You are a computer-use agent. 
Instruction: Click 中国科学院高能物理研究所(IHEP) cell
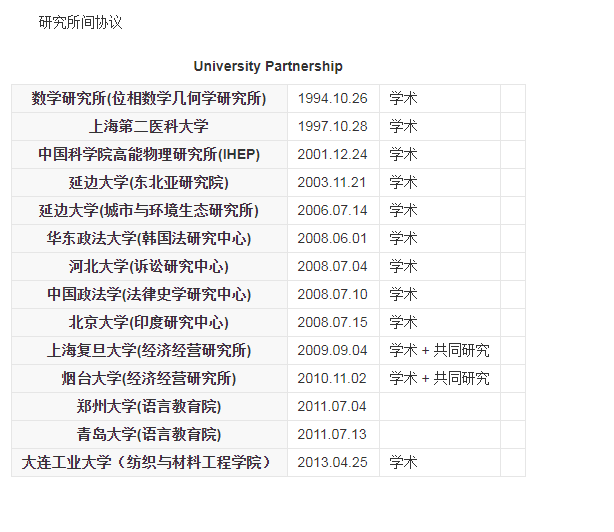[x=149, y=154]
